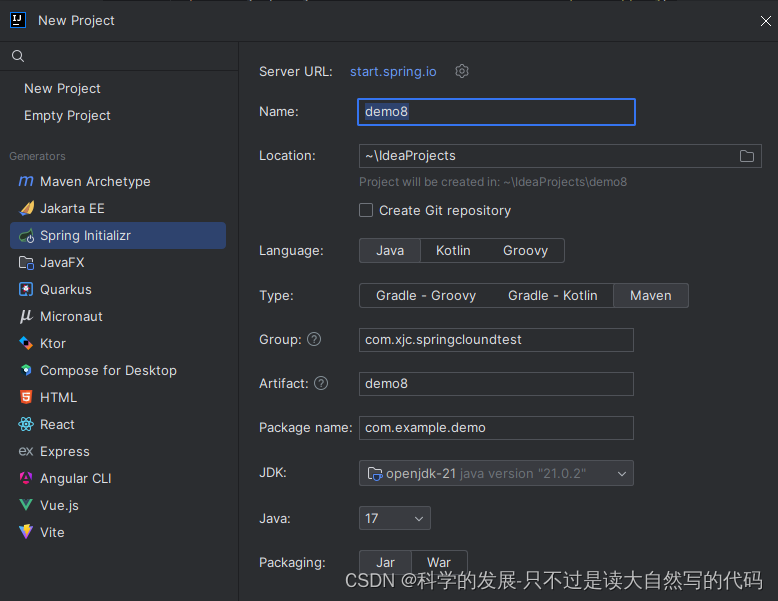
Task: Click the Ktor generator icon
Action: point(26,343)
